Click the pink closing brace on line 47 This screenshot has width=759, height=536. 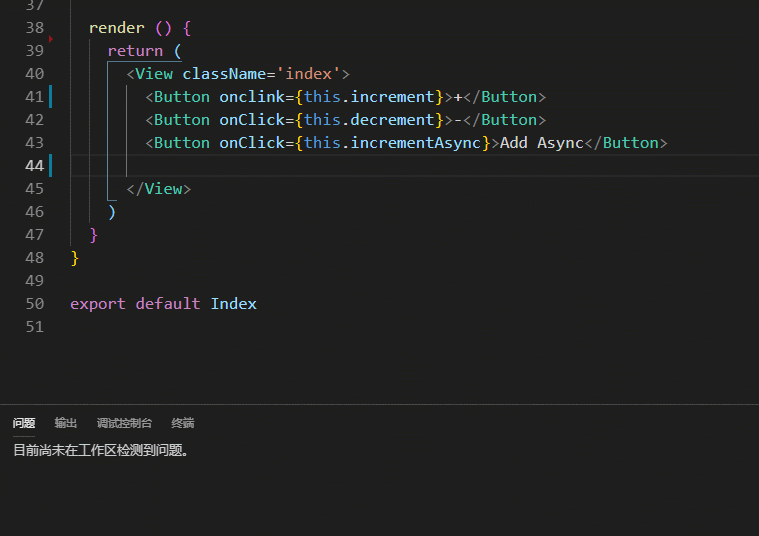pos(93,235)
